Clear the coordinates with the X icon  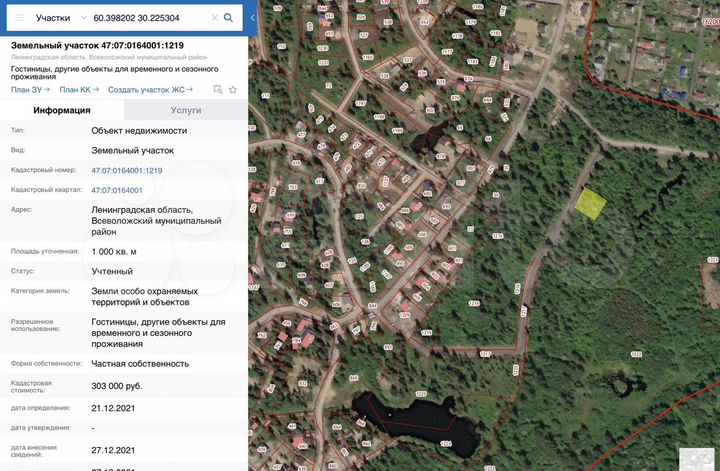214,18
